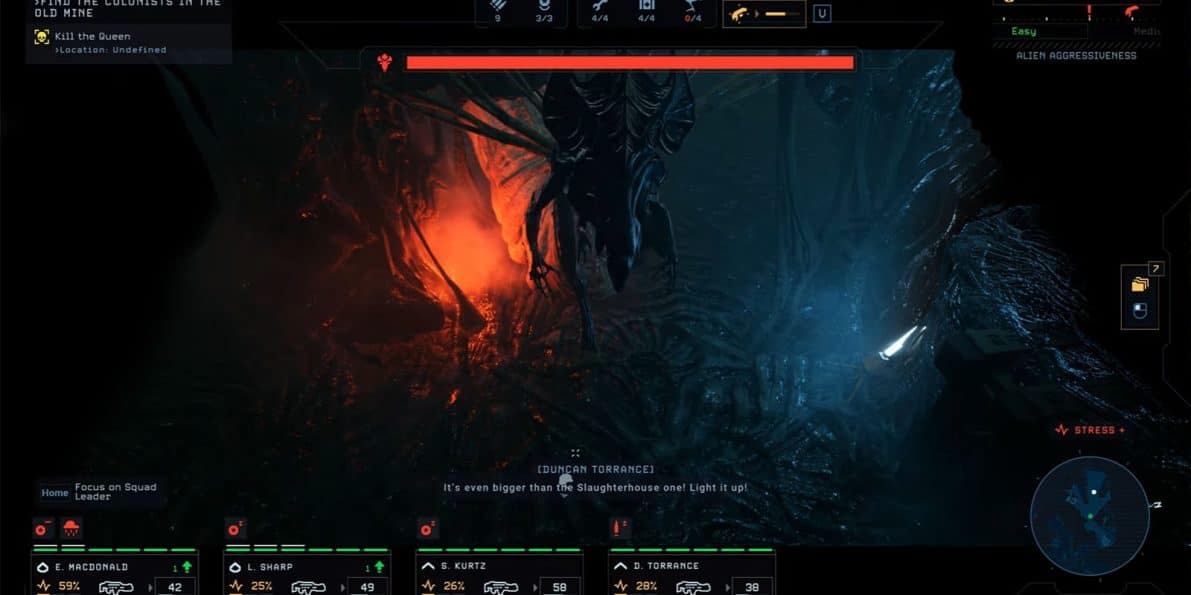This screenshot has height=595, width=1191.
Task: Click the U key skill button
Action: tap(821, 14)
